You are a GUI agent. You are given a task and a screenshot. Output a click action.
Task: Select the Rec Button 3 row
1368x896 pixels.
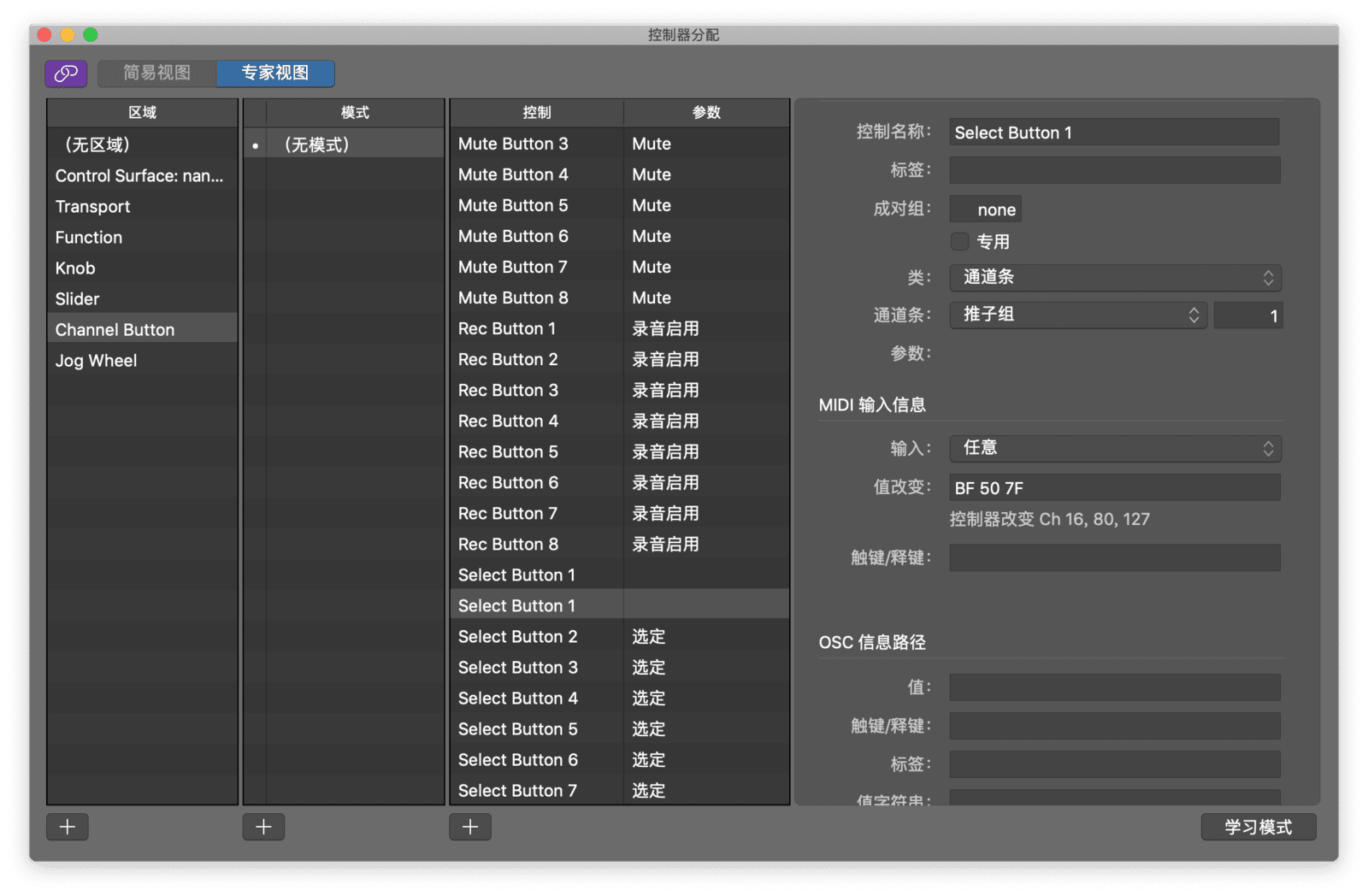click(620, 390)
